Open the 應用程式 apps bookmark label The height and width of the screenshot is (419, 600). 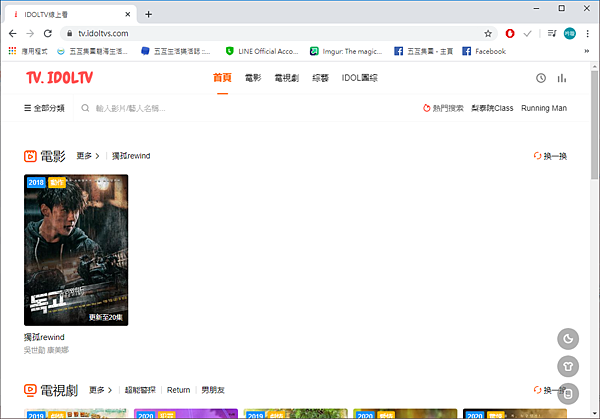pyautogui.click(x=34, y=51)
